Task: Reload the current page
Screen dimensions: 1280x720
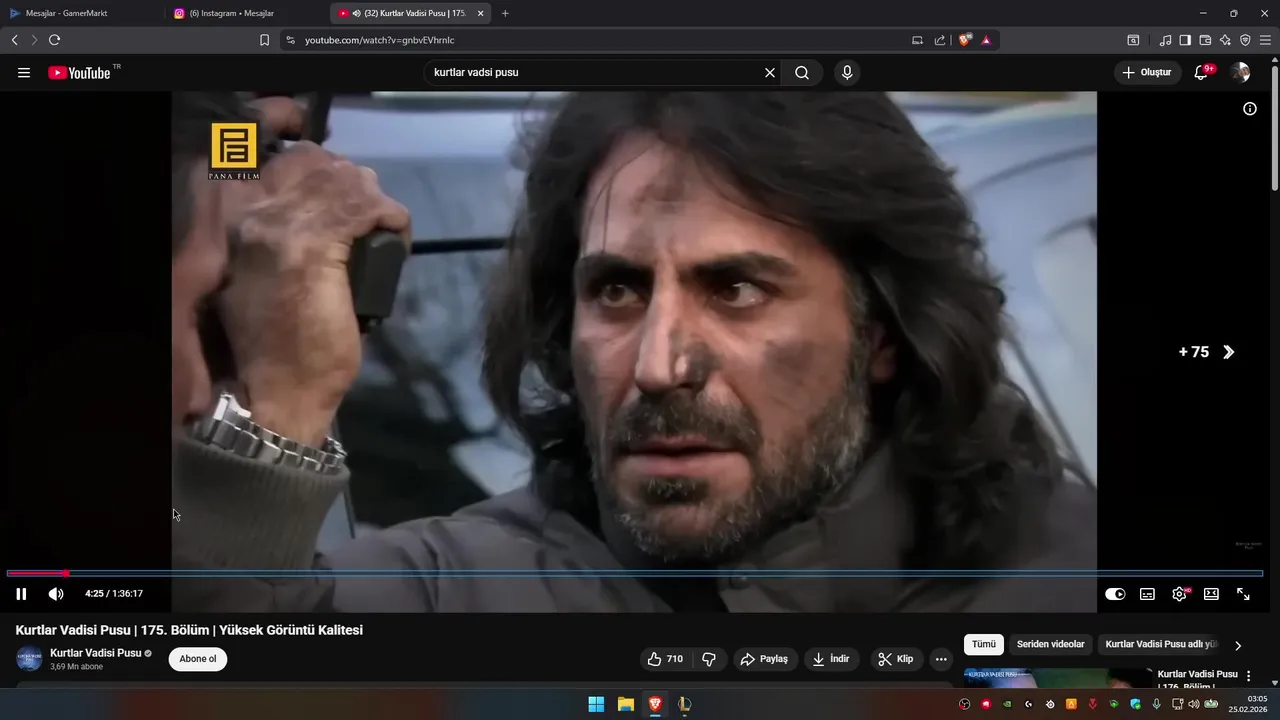Action: (x=54, y=40)
